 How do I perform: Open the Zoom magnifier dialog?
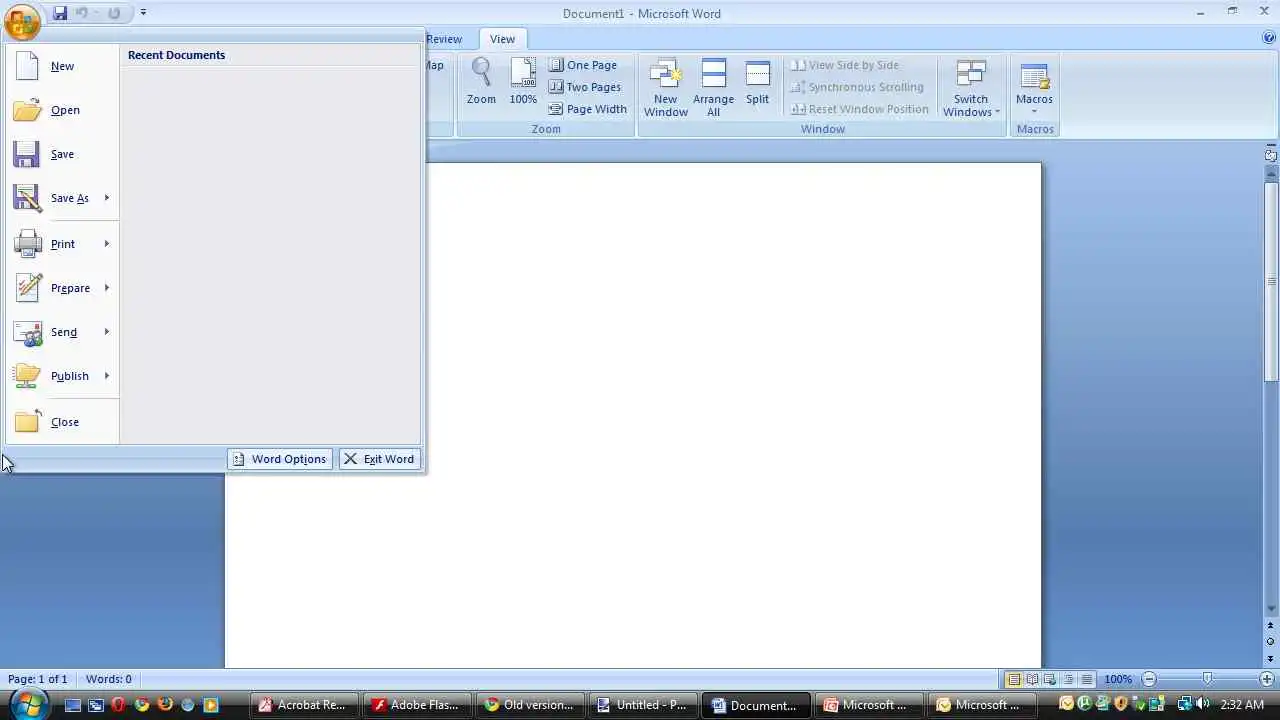click(x=481, y=82)
